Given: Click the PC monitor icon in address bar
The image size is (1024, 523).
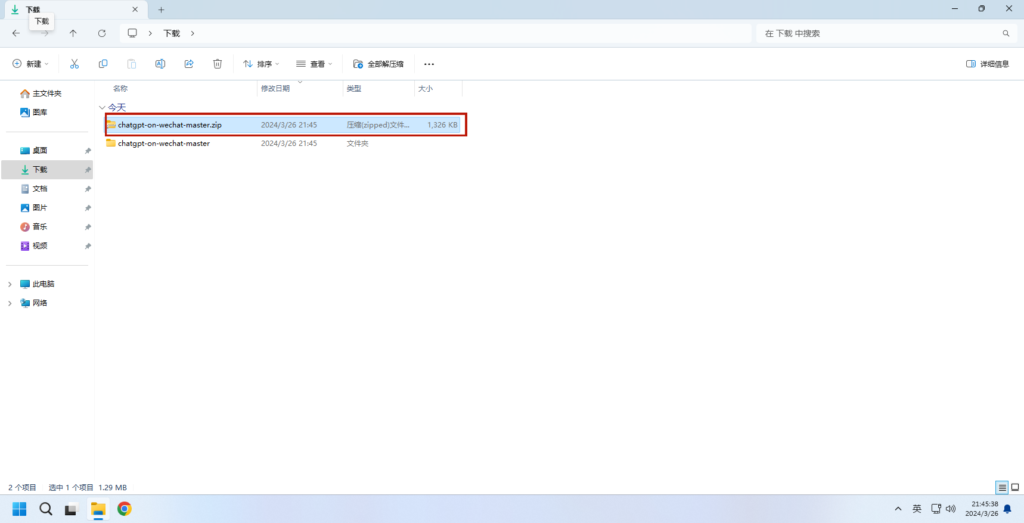Looking at the screenshot, I should [x=133, y=33].
